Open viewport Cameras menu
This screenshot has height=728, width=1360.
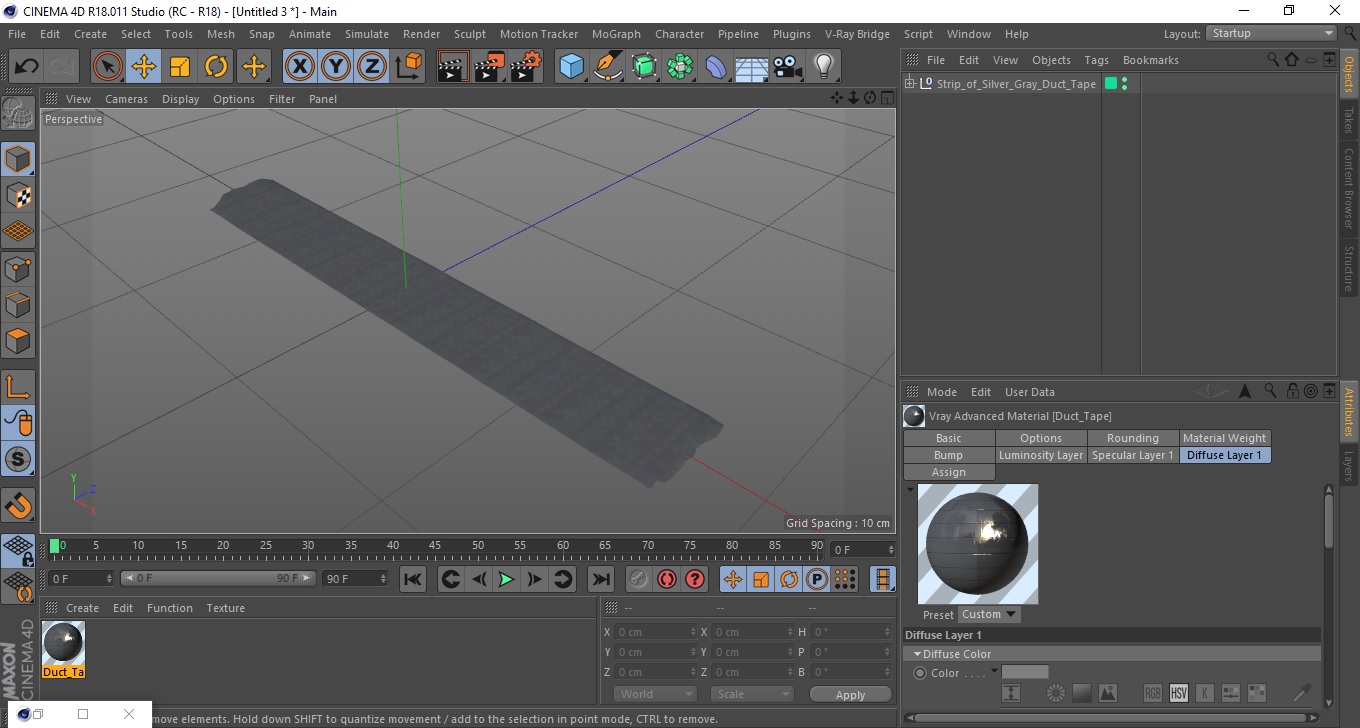coord(126,99)
